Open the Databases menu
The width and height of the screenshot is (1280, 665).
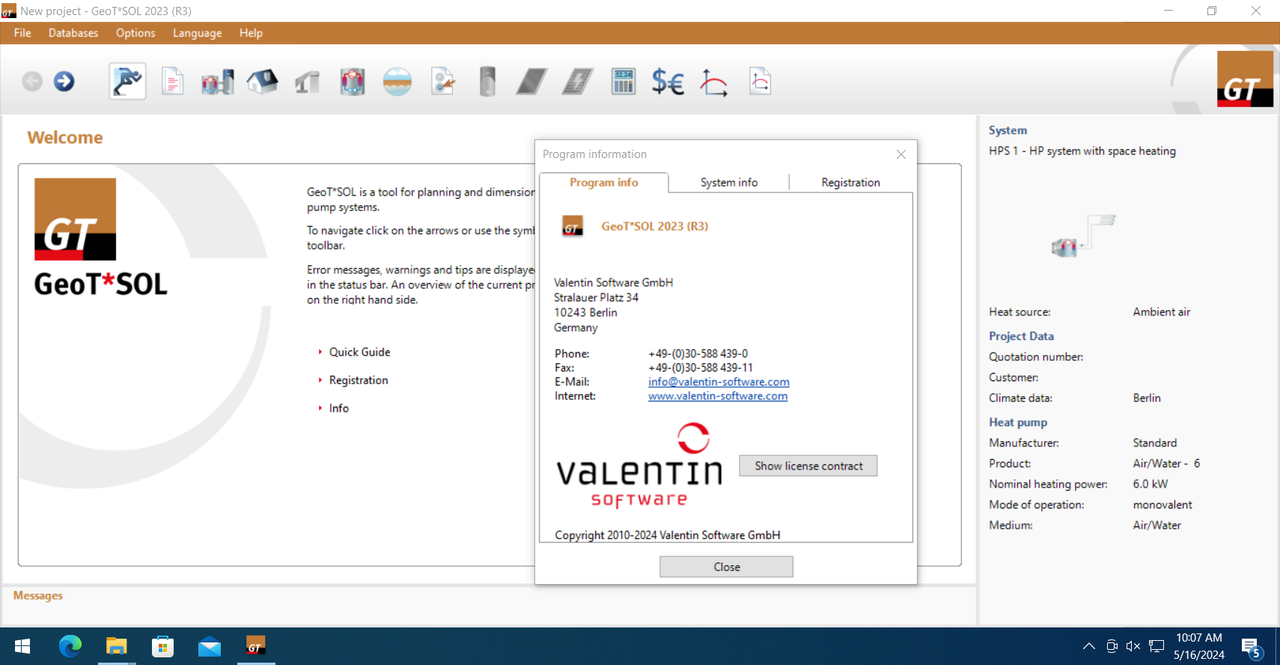pyautogui.click(x=73, y=33)
